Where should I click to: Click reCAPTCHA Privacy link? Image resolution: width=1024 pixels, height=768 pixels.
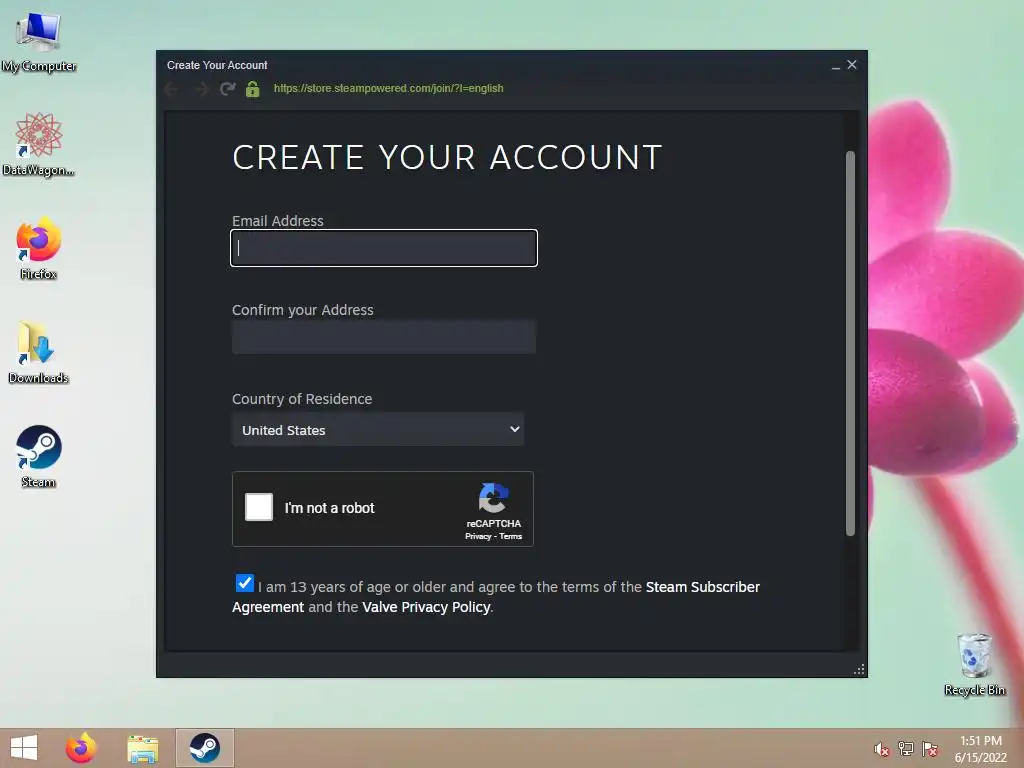478,536
